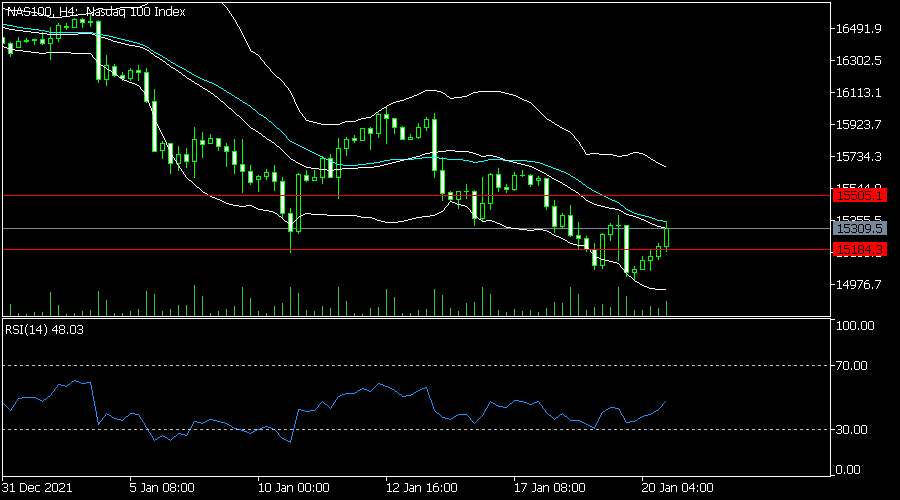
Task: Select the gray 15309.5 current price label
Action: tap(859, 228)
